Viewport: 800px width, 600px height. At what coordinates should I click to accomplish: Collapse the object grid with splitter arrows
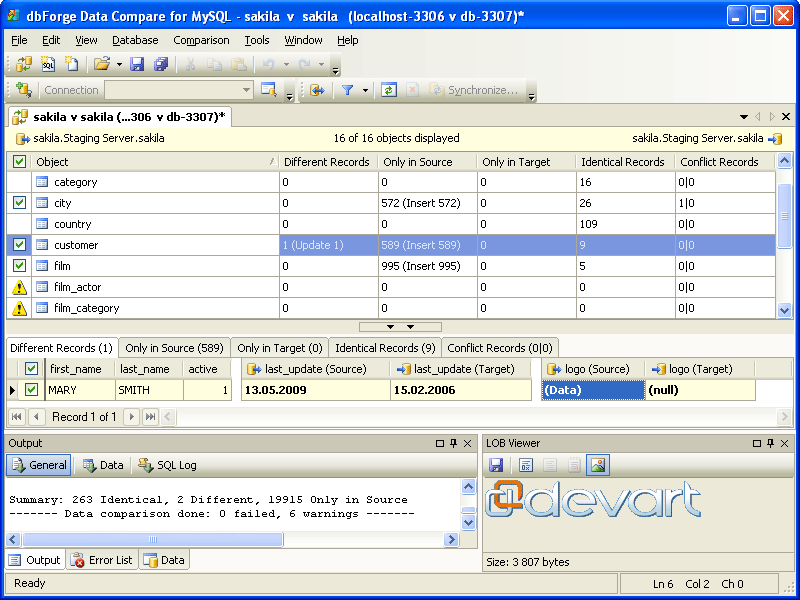pyautogui.click(x=401, y=327)
